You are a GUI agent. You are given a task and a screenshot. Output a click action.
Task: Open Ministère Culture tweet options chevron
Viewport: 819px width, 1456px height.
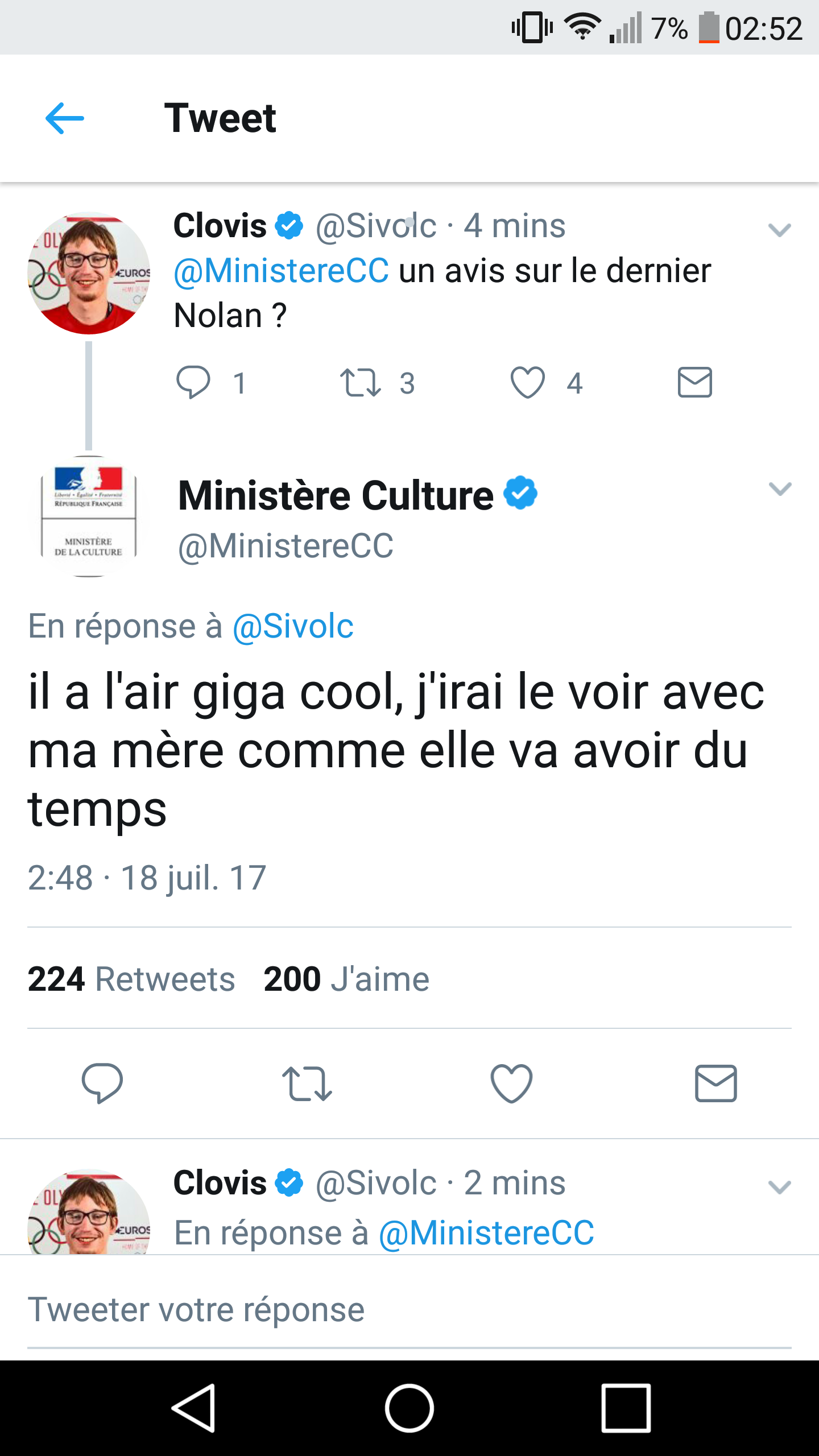pos(779,489)
